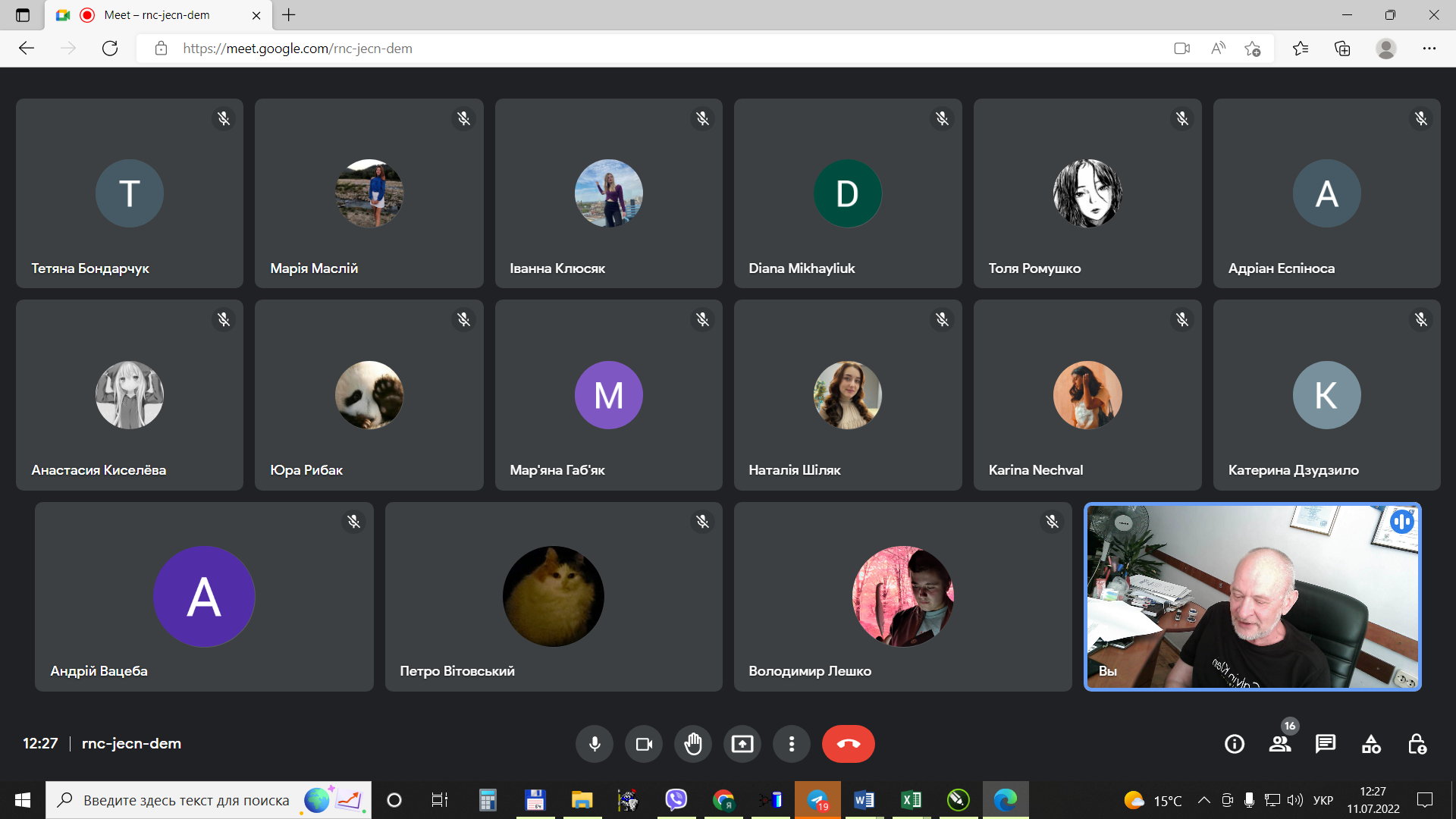Viewport: 1456px width, 819px height.
Task: Show the participants list with 16 badge
Action: click(1280, 744)
